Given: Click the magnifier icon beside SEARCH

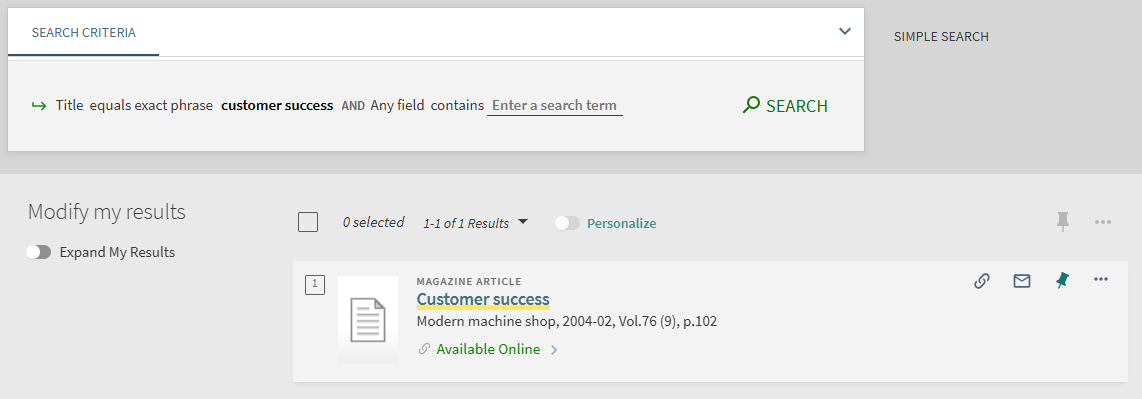Looking at the screenshot, I should coord(751,106).
